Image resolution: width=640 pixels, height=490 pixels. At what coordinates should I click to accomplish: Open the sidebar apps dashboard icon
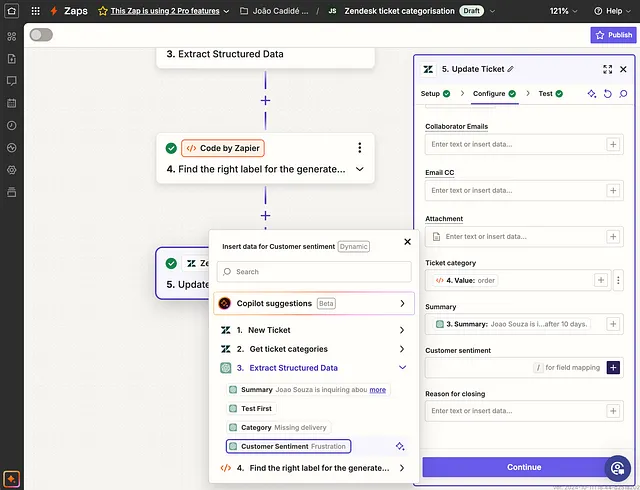(11, 36)
